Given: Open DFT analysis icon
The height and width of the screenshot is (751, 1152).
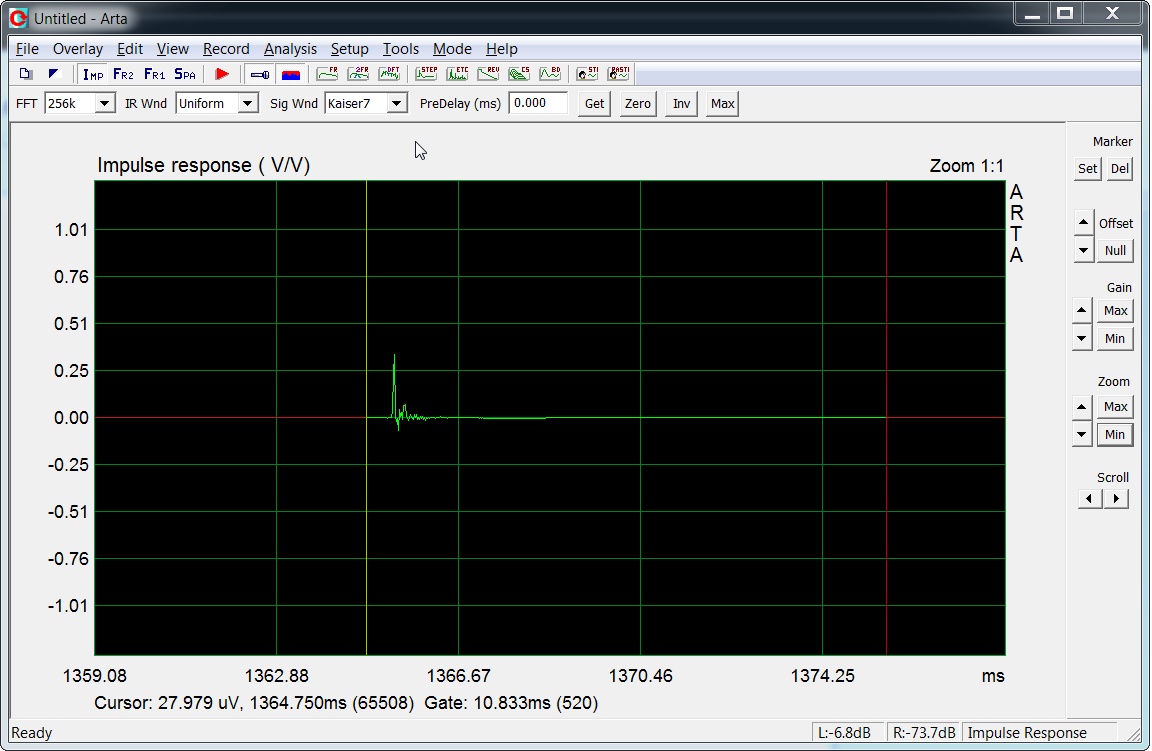Looking at the screenshot, I should pos(389,74).
